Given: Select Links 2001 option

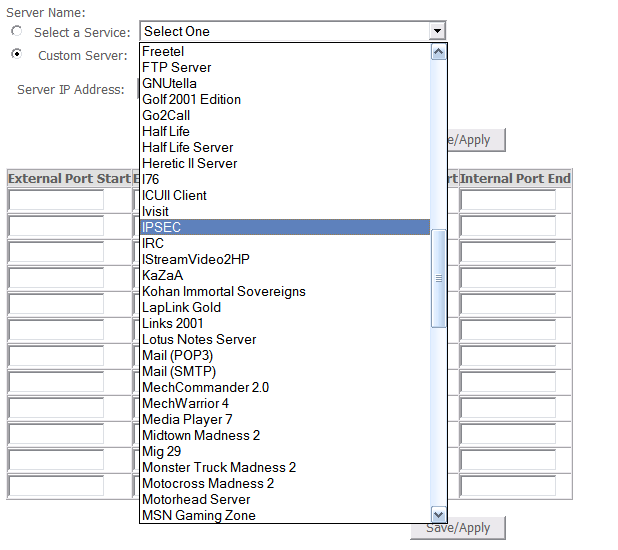Looking at the screenshot, I should tap(285, 323).
